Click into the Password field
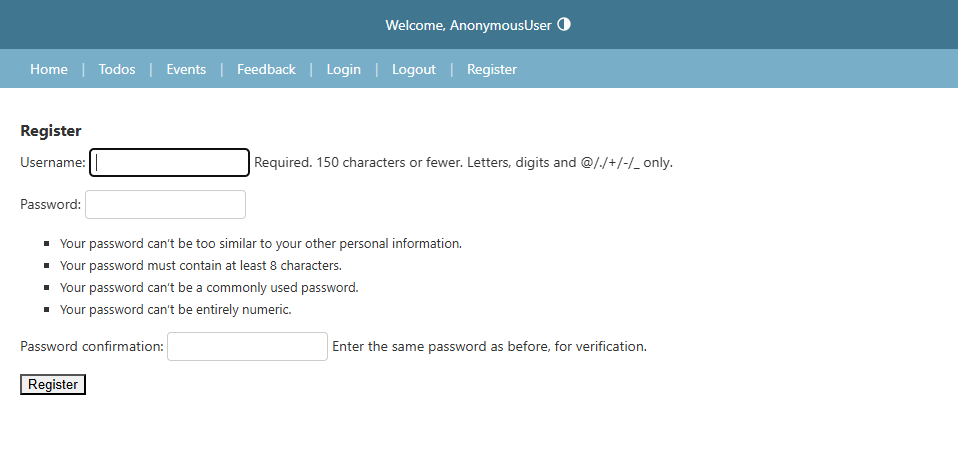Image resolution: width=958 pixels, height=450 pixels. 166,205
